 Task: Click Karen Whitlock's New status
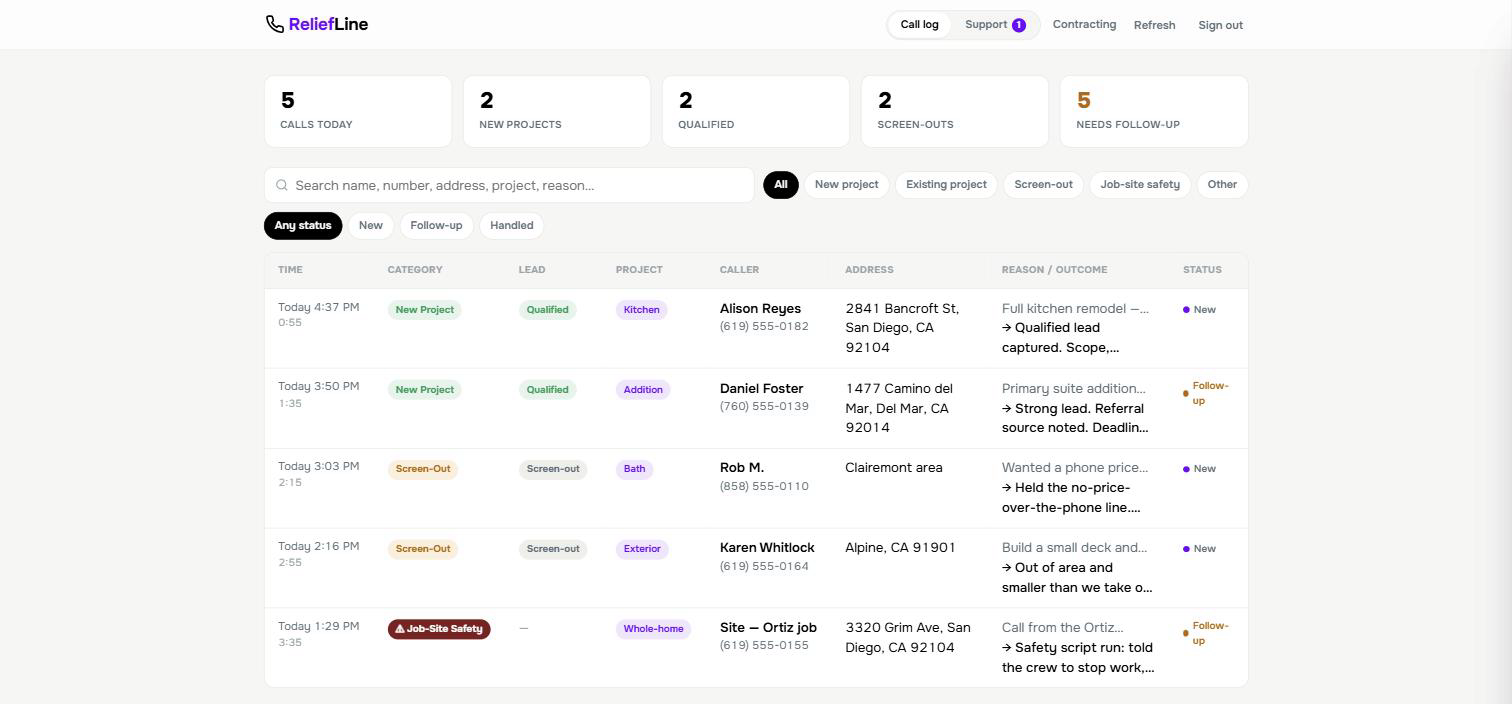point(1199,549)
